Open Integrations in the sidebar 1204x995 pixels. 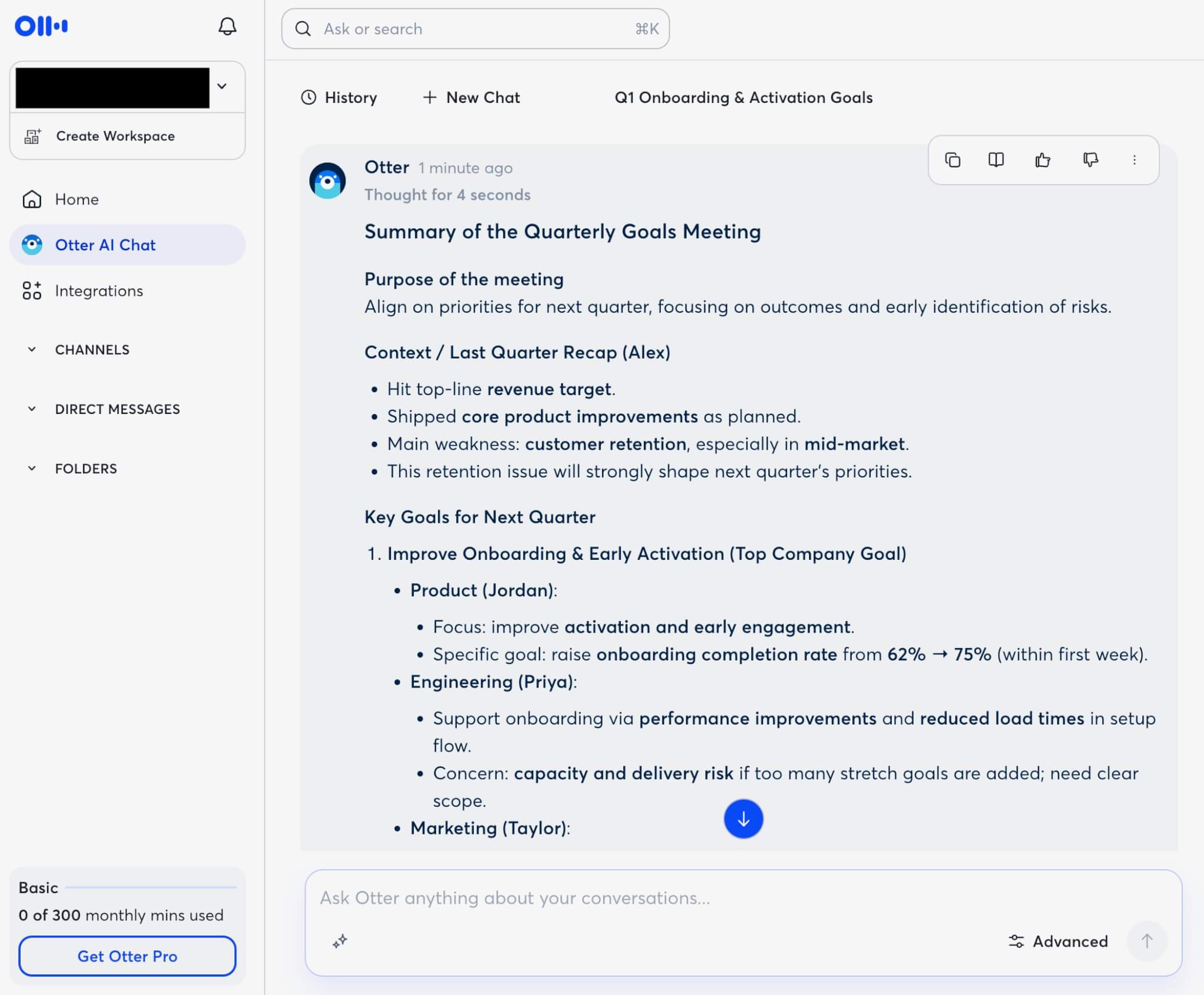[99, 291]
